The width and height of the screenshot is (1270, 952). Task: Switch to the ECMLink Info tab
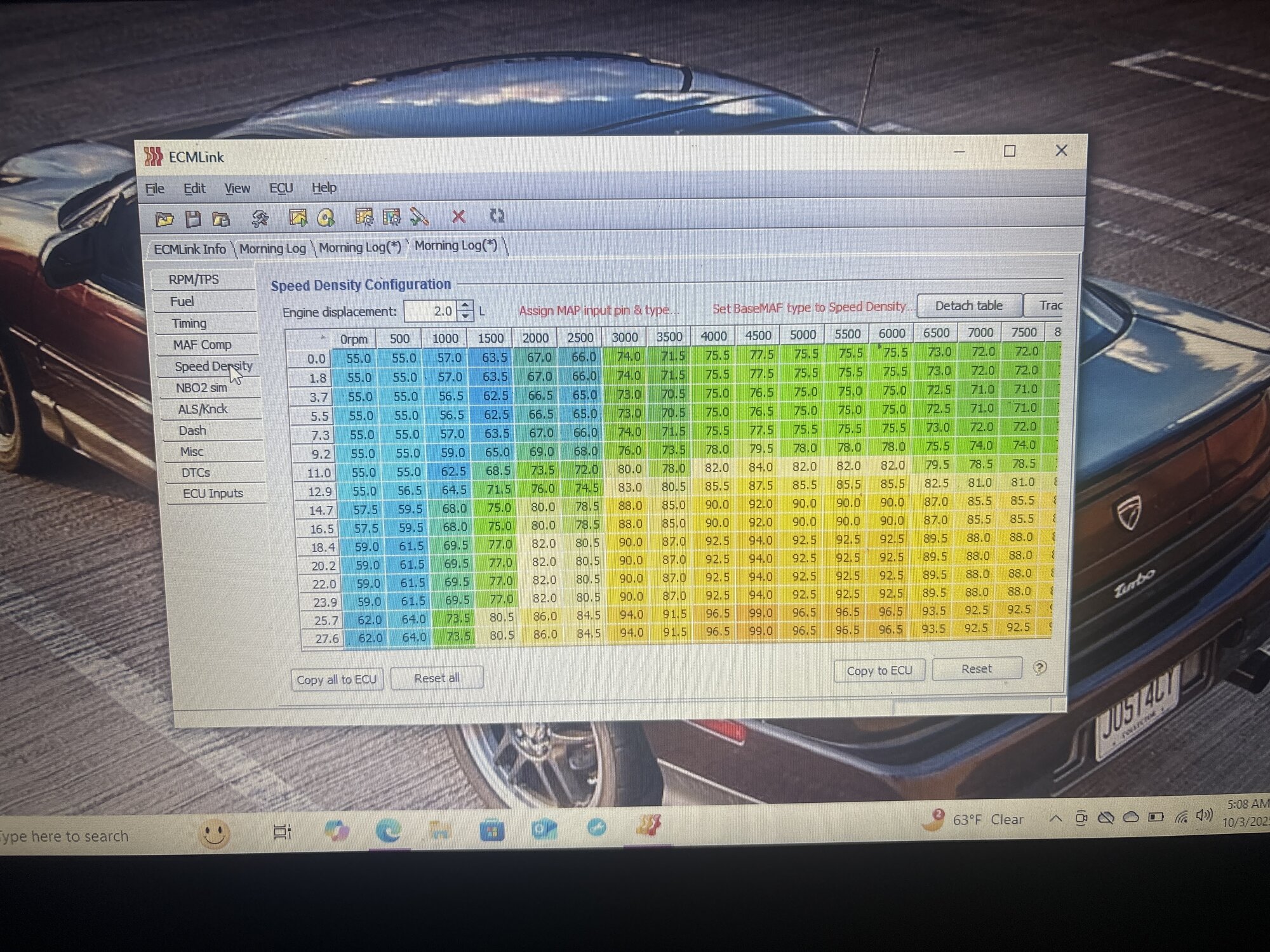click(189, 249)
